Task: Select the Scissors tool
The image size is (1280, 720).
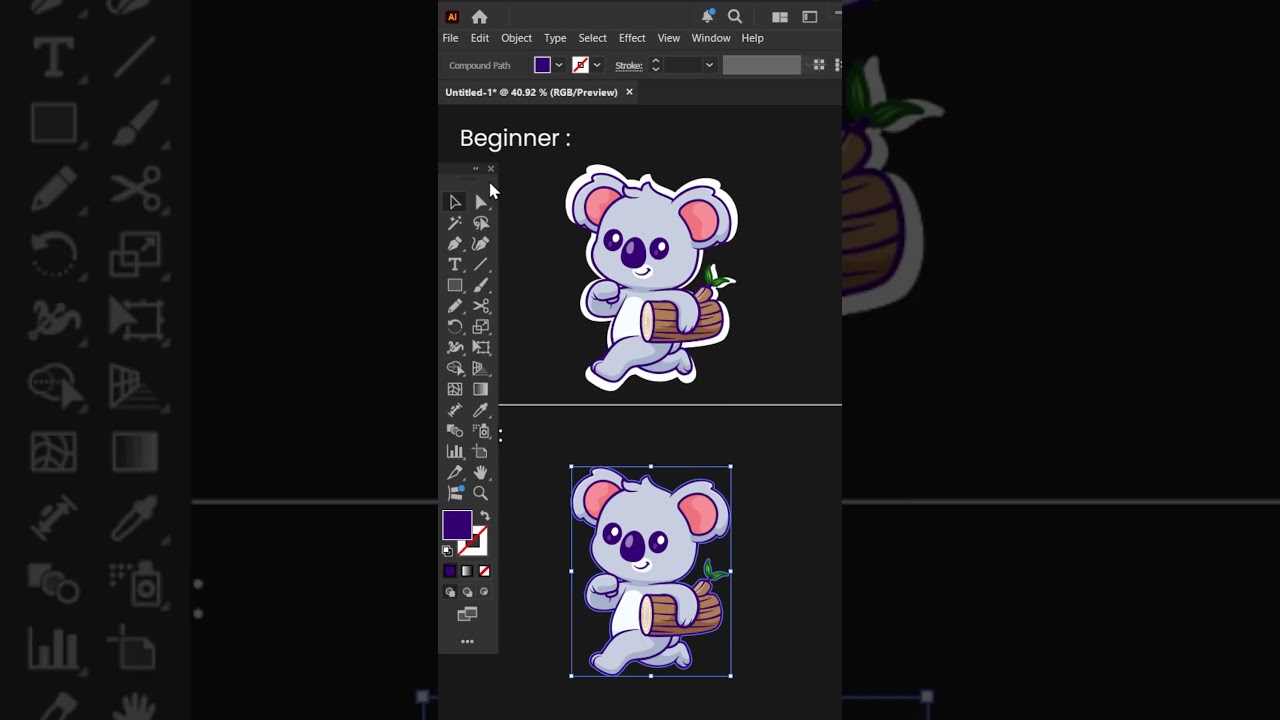Action: tap(481, 306)
